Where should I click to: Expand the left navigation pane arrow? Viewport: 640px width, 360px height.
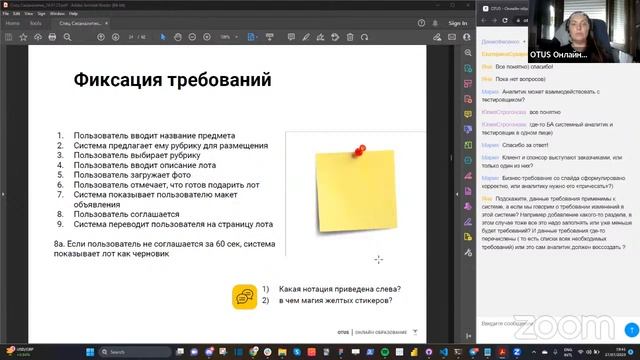pyautogui.click(x=3, y=194)
